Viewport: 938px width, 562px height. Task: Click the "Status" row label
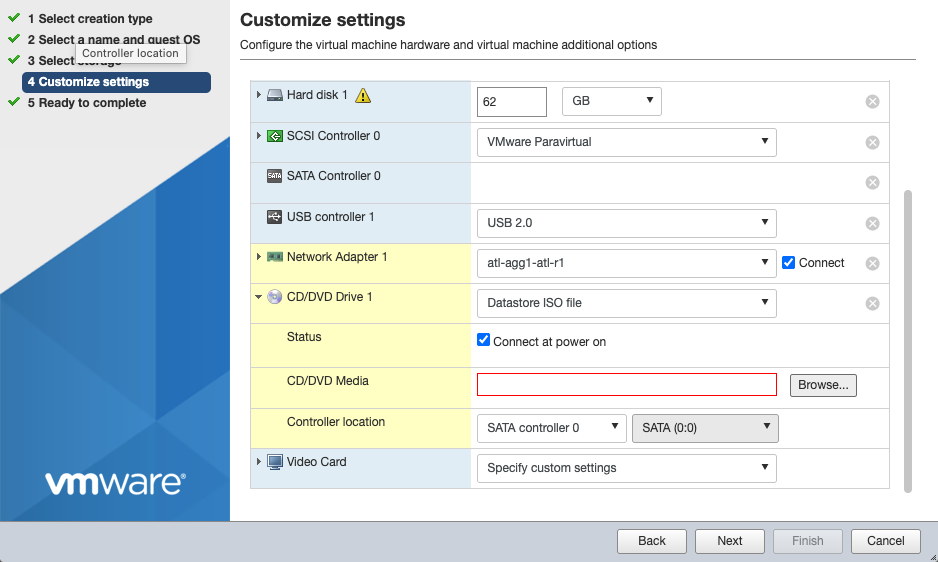tap(304, 337)
